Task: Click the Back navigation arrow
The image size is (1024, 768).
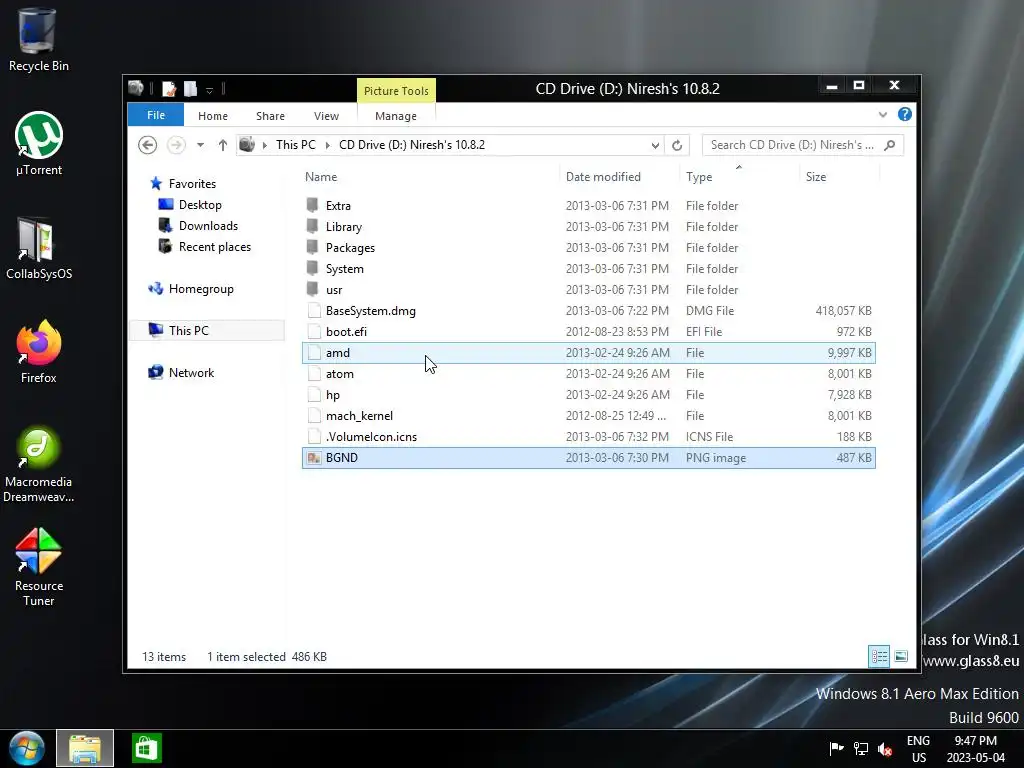Action: [148, 145]
